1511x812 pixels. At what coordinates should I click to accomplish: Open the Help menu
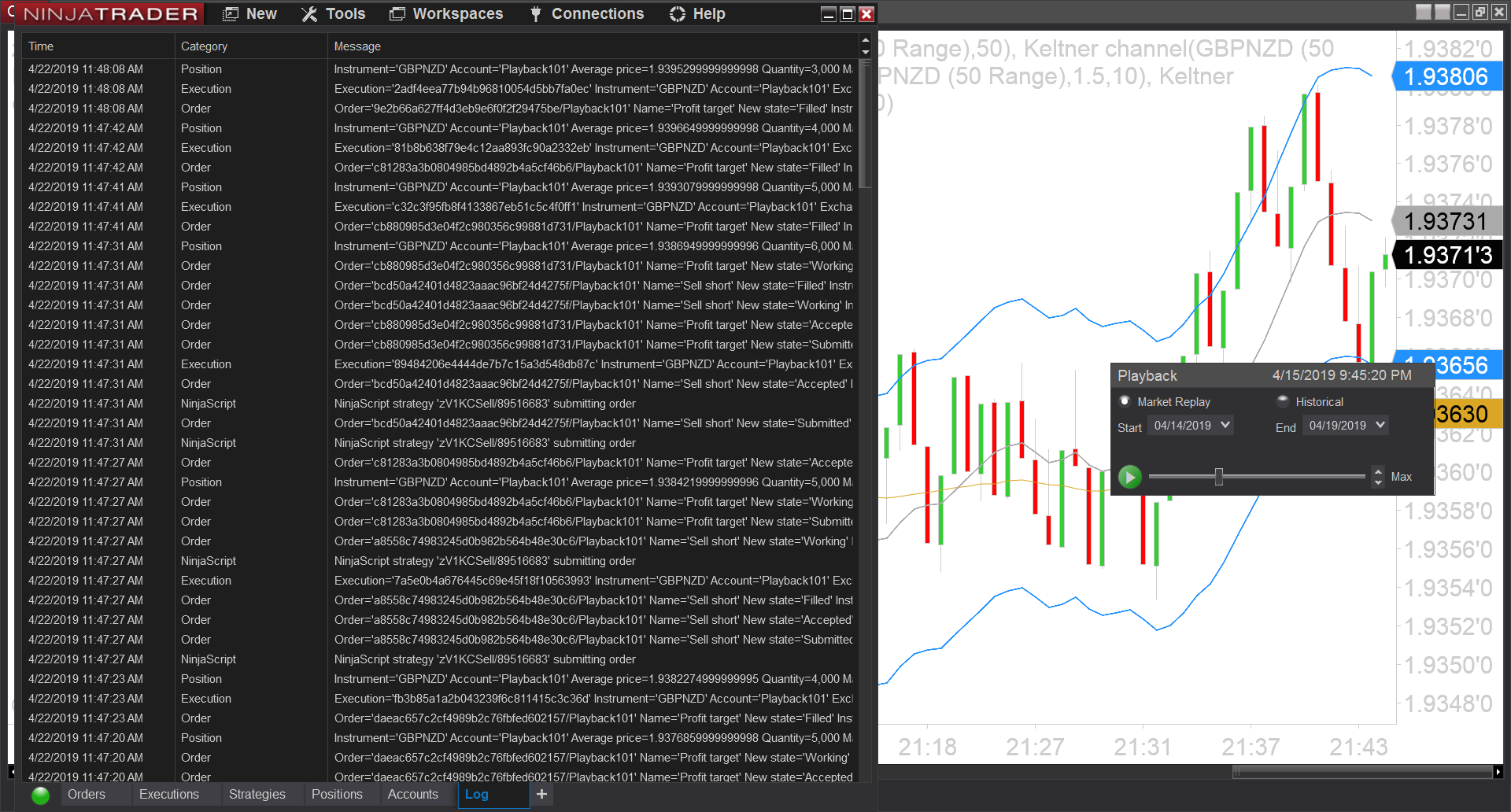[x=697, y=14]
